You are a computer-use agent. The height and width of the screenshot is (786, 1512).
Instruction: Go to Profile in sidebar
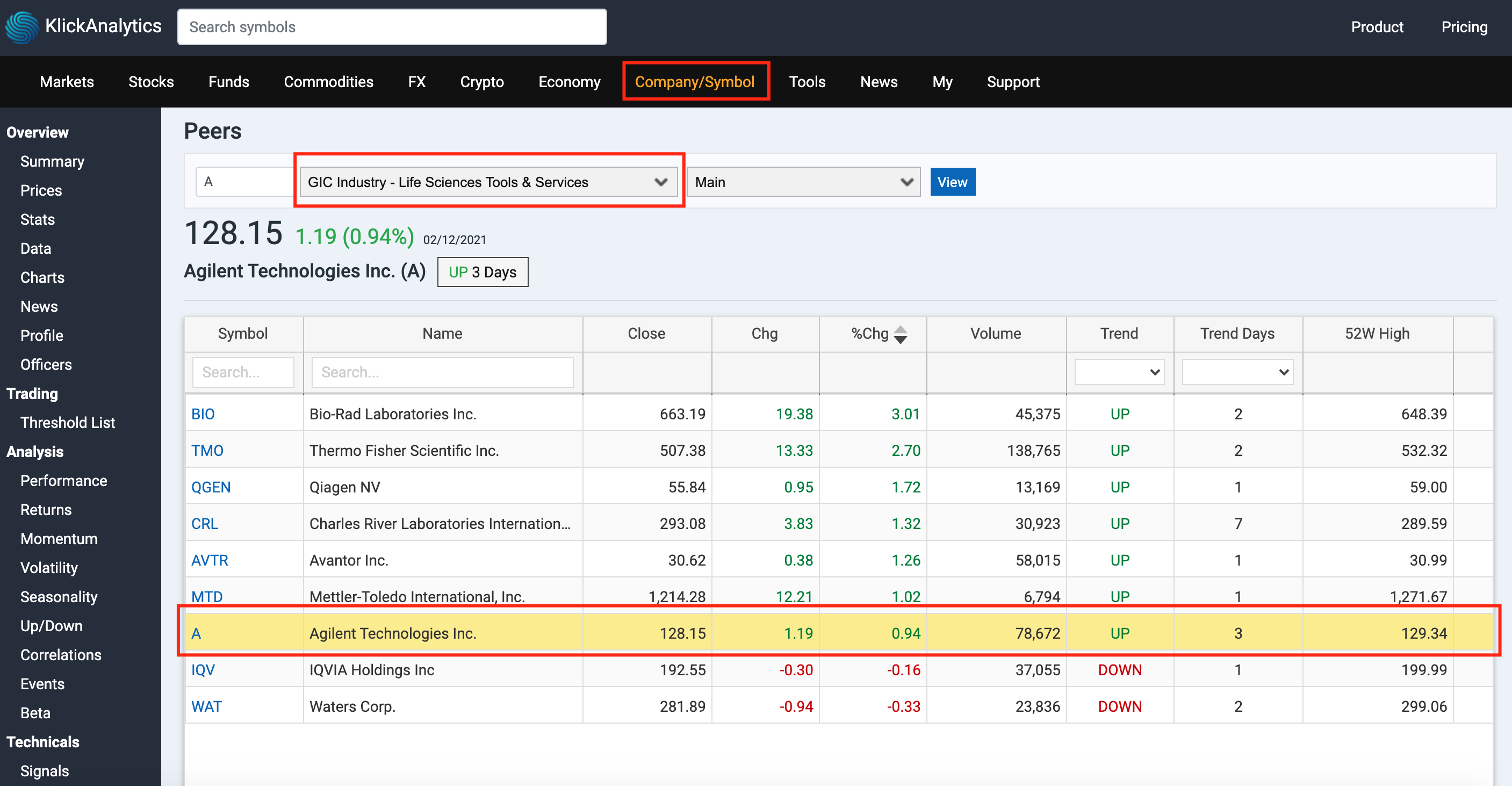[42, 335]
